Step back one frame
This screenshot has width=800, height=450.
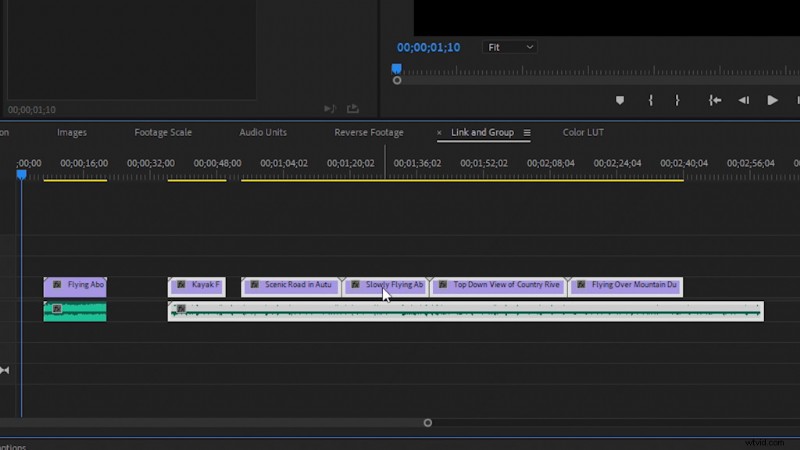point(743,101)
